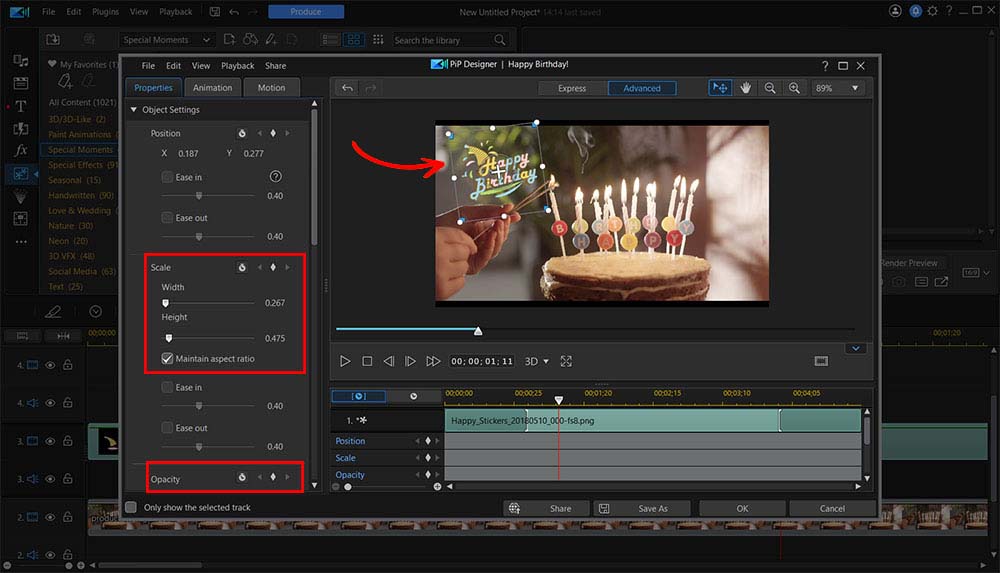Switch to the Animation tab

coord(212,88)
